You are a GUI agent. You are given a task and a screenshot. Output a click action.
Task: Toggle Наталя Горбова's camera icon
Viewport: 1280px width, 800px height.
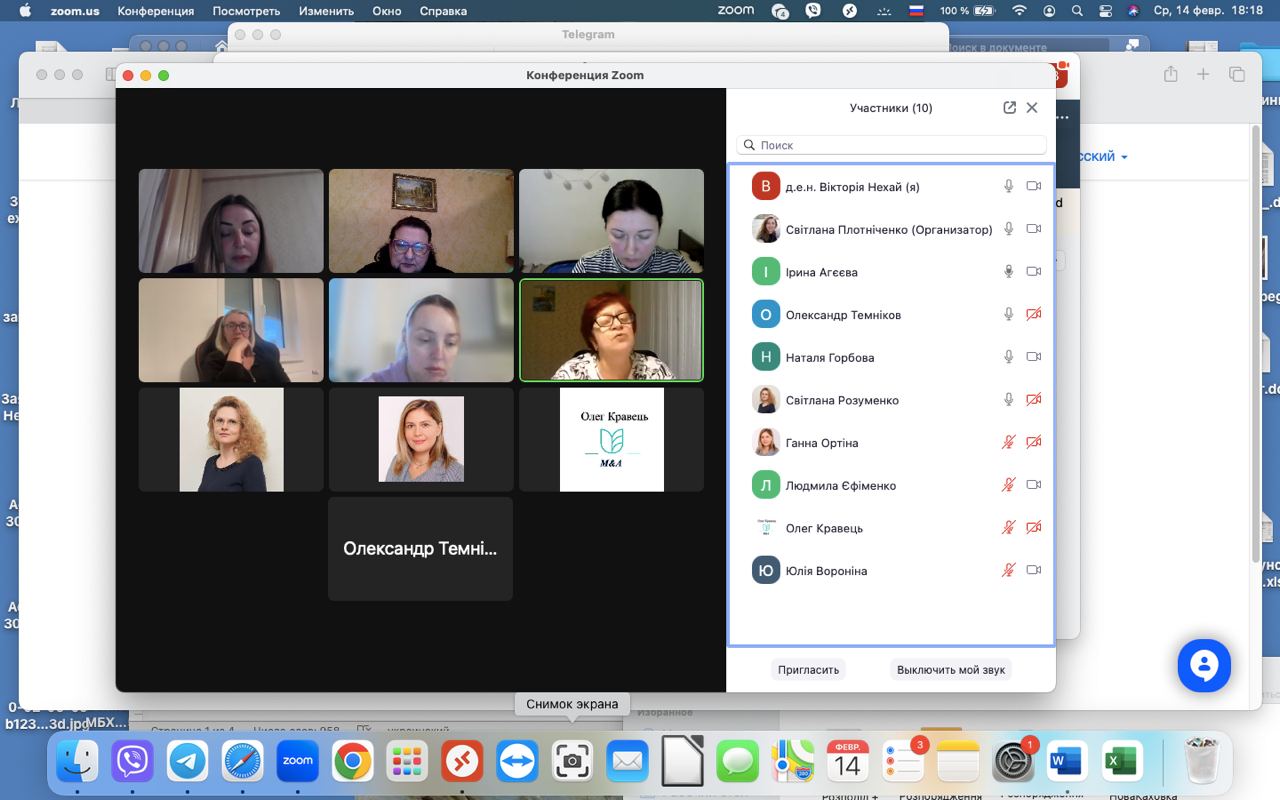(1034, 357)
